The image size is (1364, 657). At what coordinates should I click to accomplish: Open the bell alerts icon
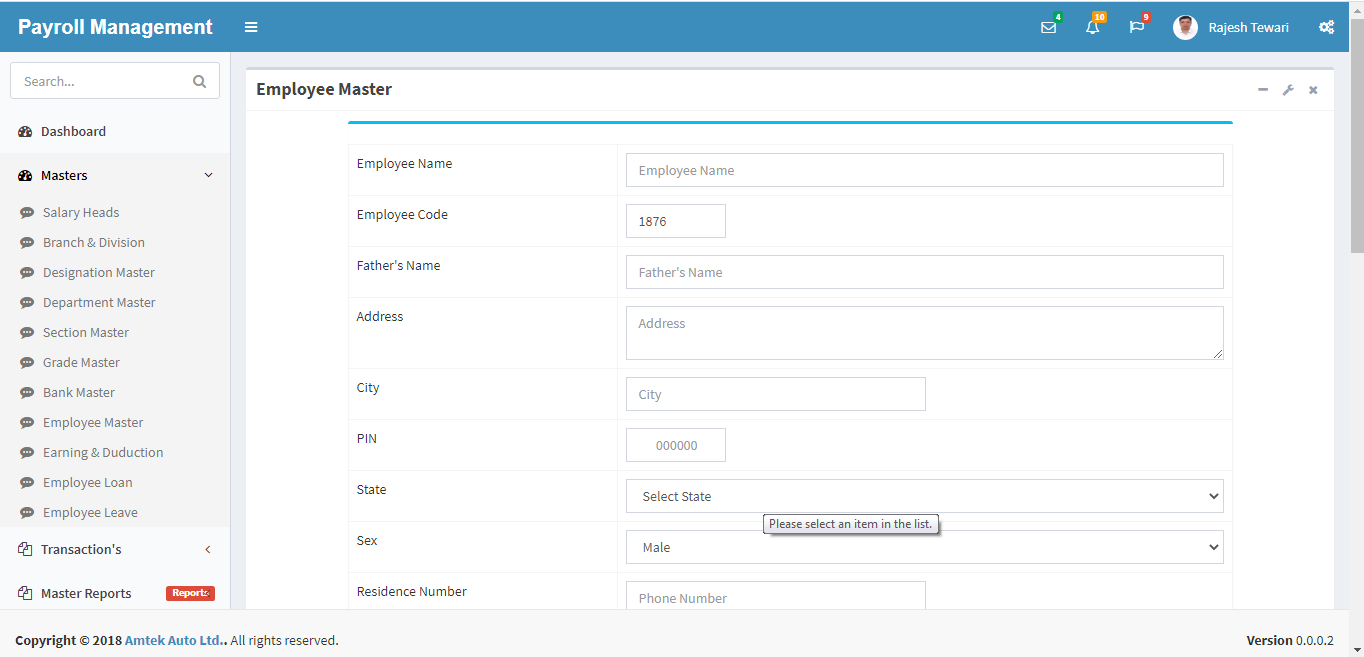(1092, 27)
